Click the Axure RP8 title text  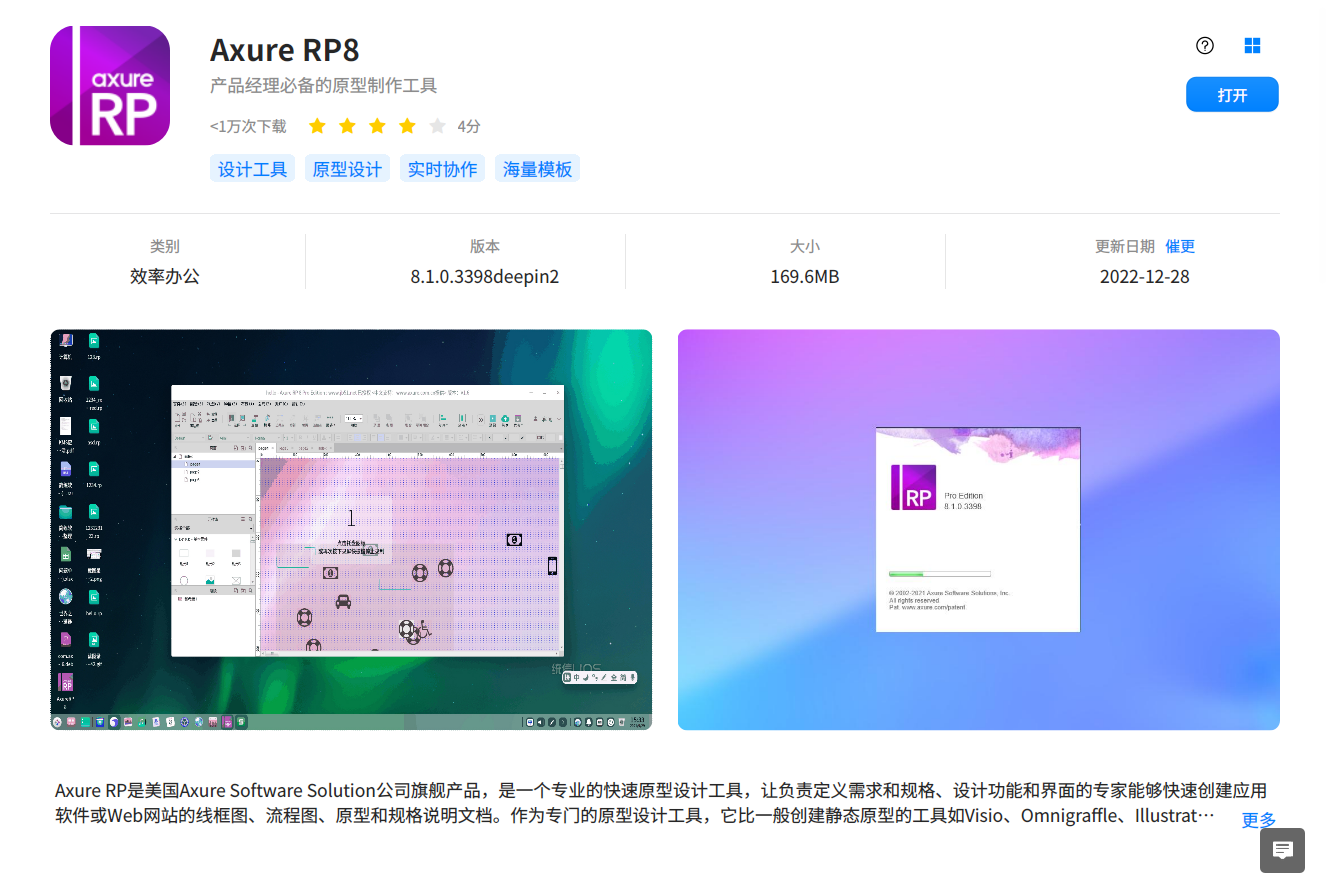[285, 49]
